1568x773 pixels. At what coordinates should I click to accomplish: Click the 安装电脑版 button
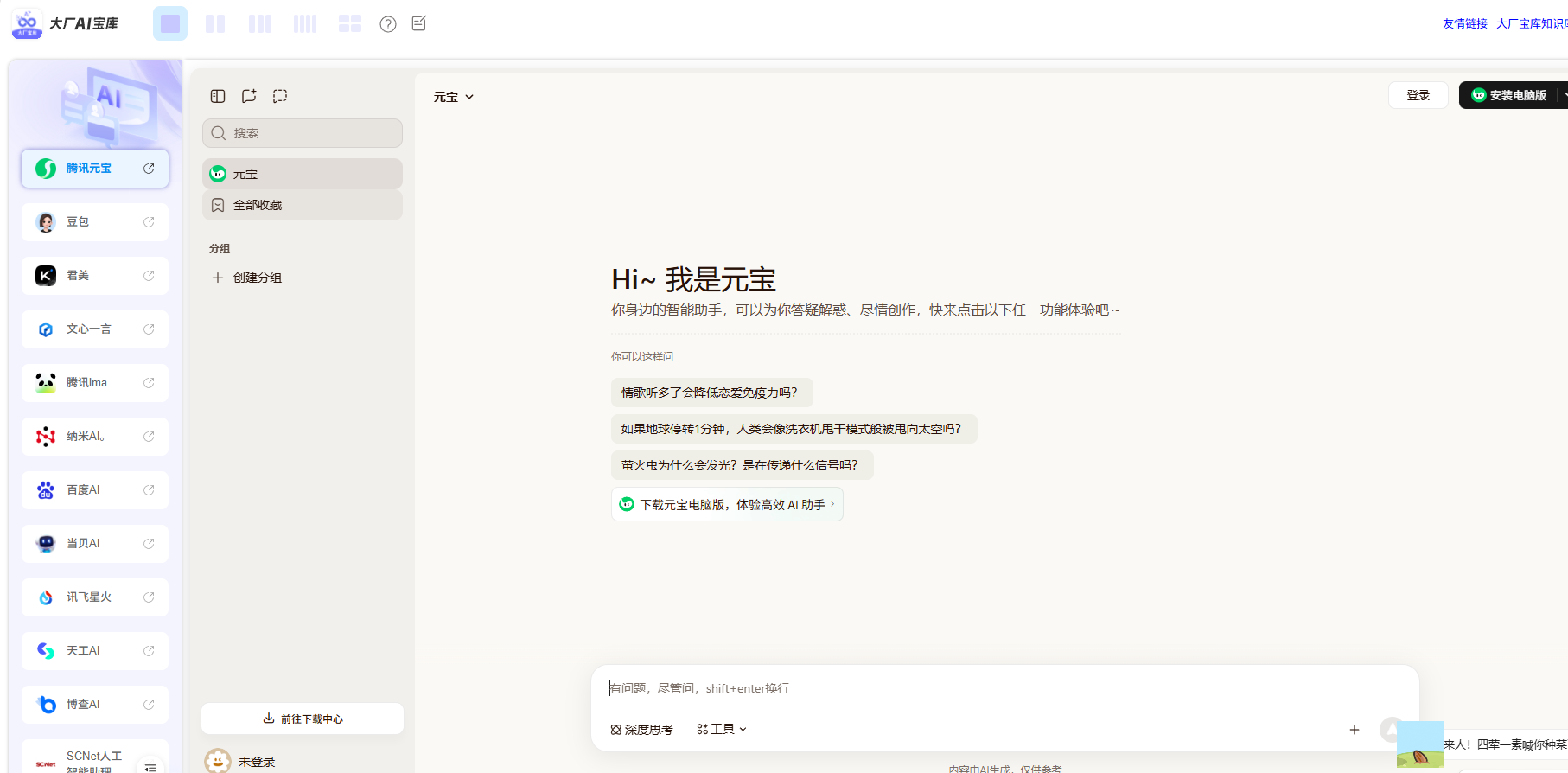1508,95
